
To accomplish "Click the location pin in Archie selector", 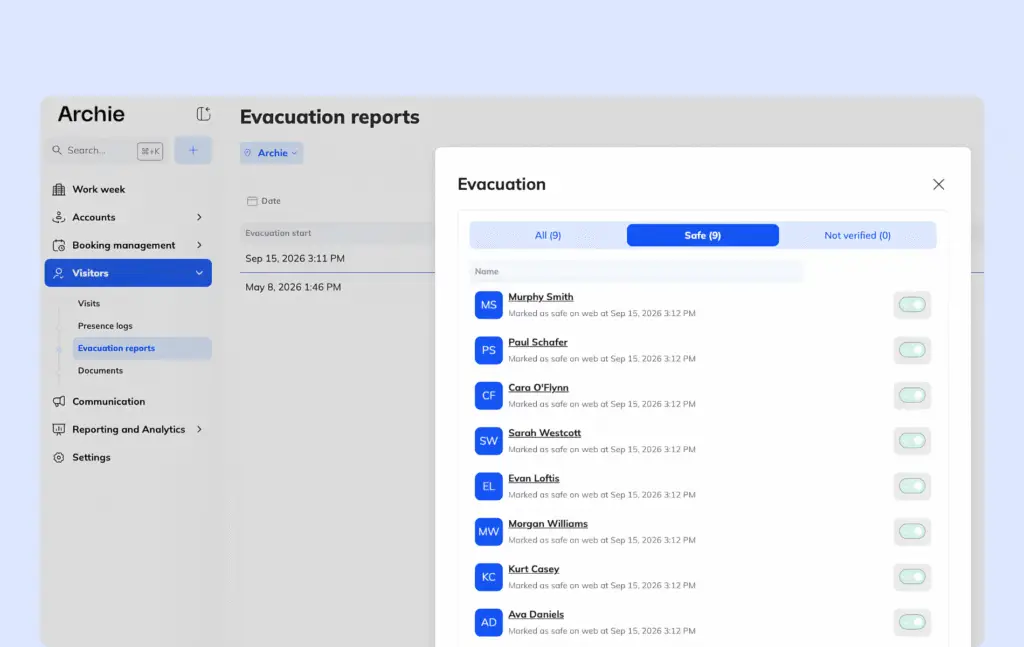I will (x=248, y=153).
